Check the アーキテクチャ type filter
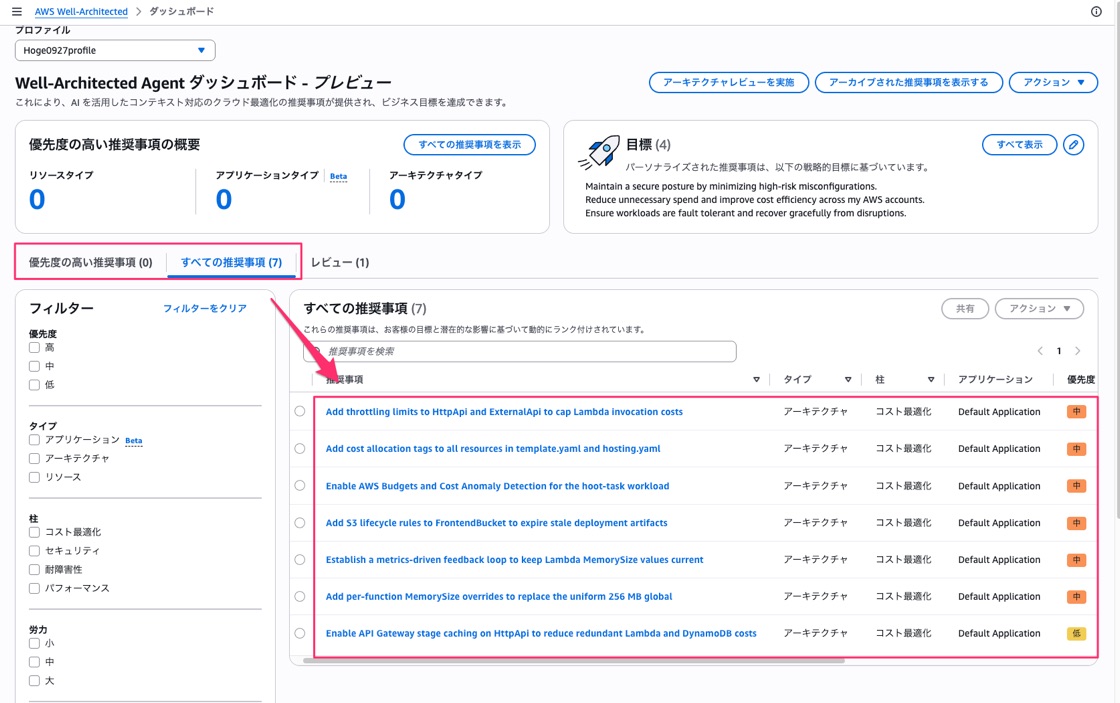Screen dimensions: 1120x703 click(34, 458)
